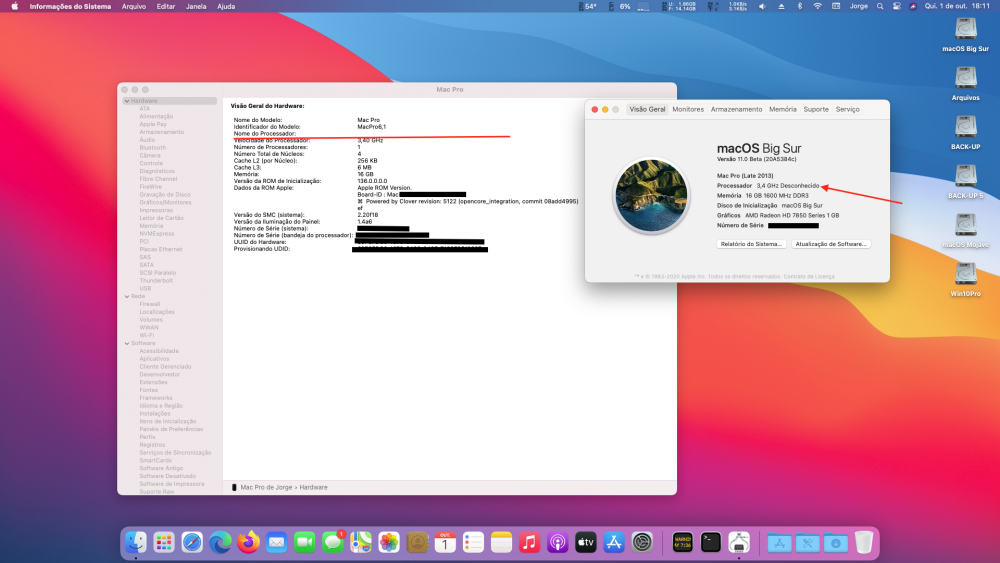Switch to the Armazenamento tab
Image resolution: width=1000 pixels, height=563 pixels.
click(x=737, y=110)
